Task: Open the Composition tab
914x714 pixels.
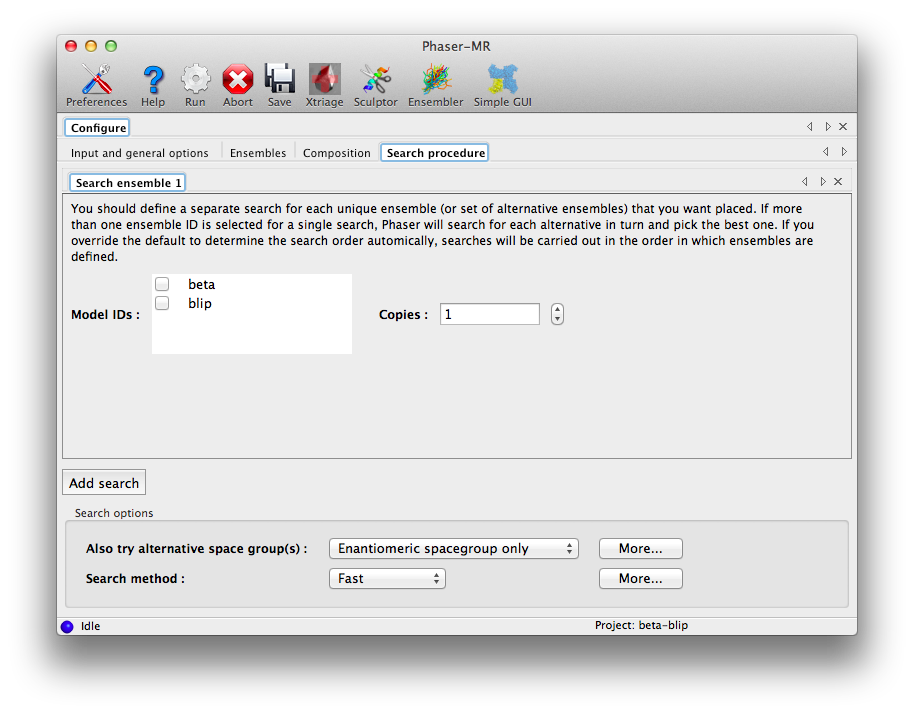Action: [x=336, y=153]
